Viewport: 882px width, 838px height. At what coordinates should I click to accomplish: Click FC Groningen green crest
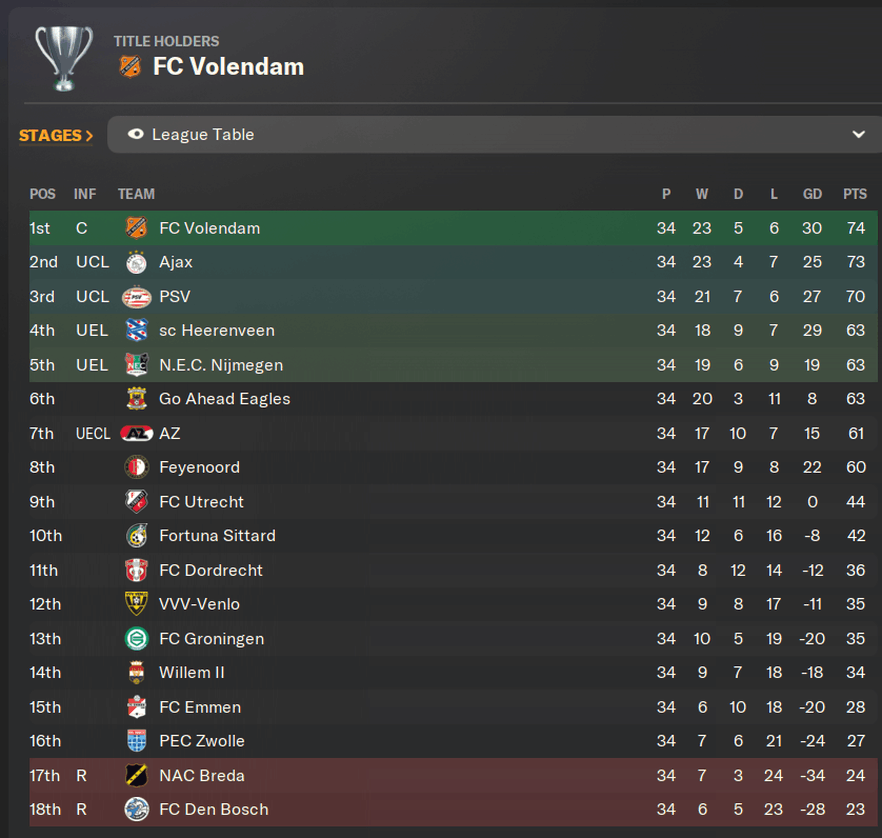point(136,639)
